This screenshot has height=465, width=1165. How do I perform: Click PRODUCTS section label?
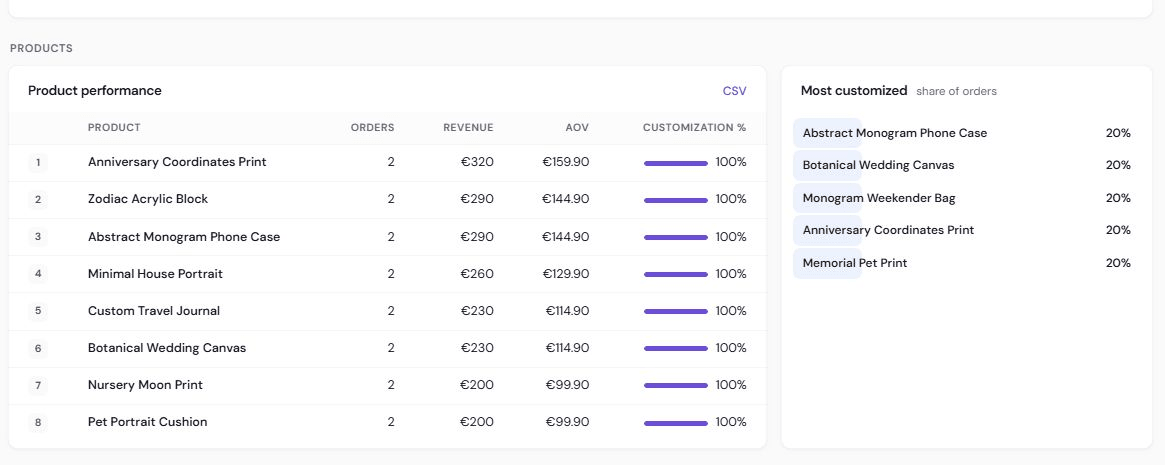pyautogui.click(x=41, y=49)
